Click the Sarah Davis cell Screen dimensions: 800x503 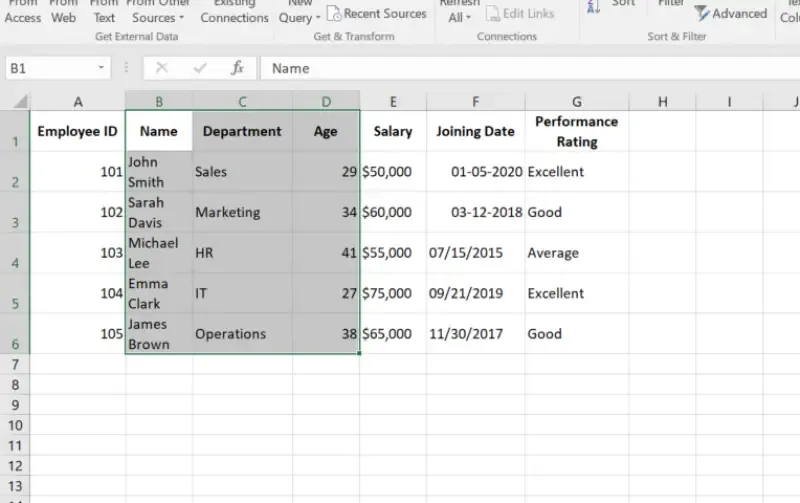pos(159,212)
